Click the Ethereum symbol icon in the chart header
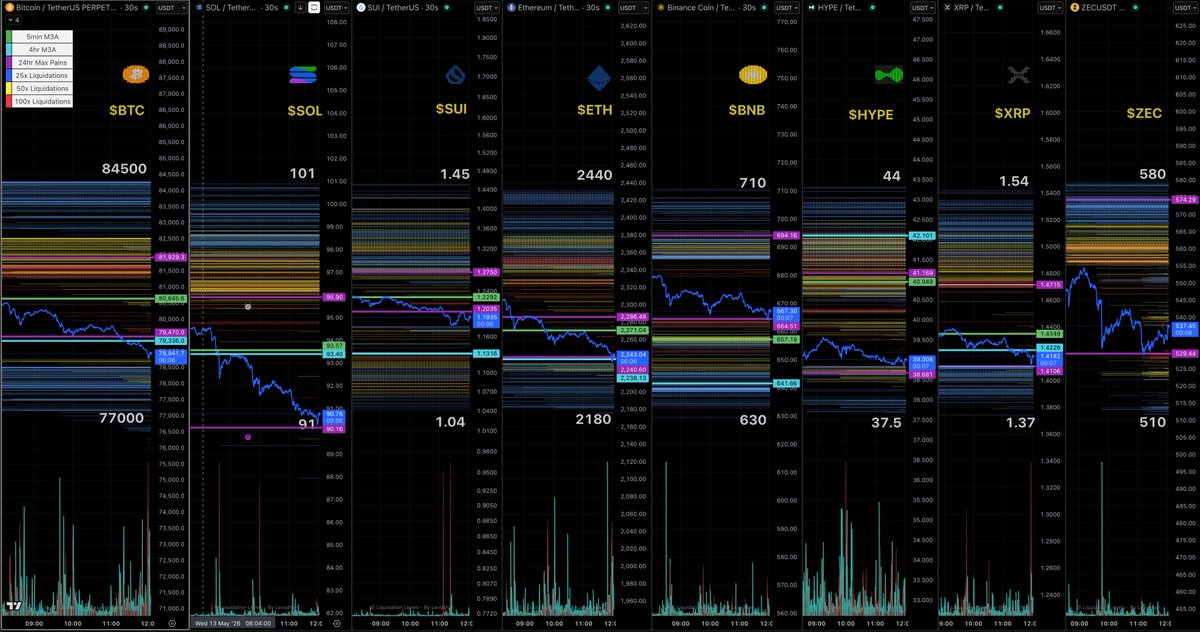Image resolution: width=1200 pixels, height=632 pixels. point(511,7)
